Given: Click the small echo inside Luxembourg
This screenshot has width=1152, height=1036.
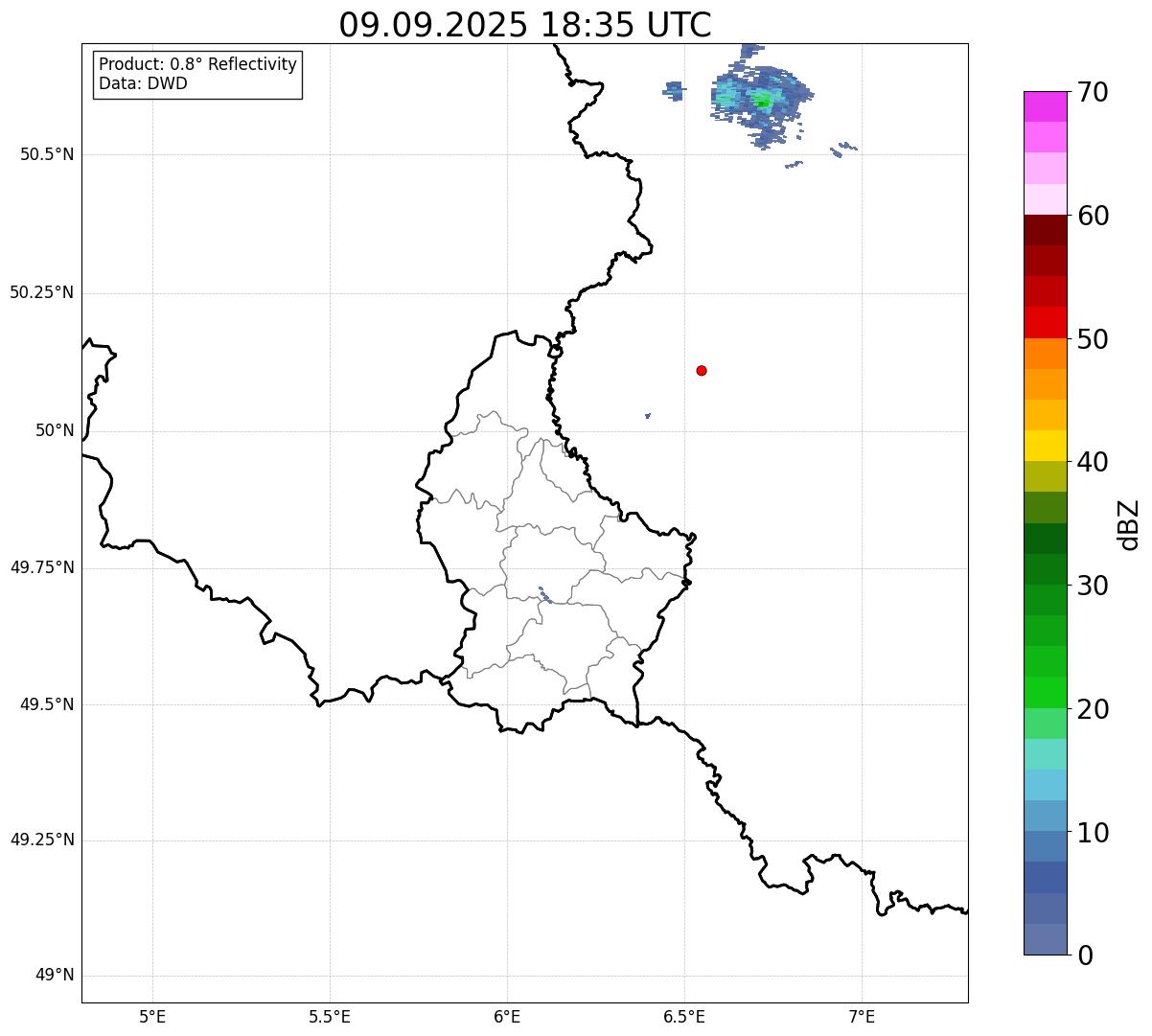Looking at the screenshot, I should 543,594.
